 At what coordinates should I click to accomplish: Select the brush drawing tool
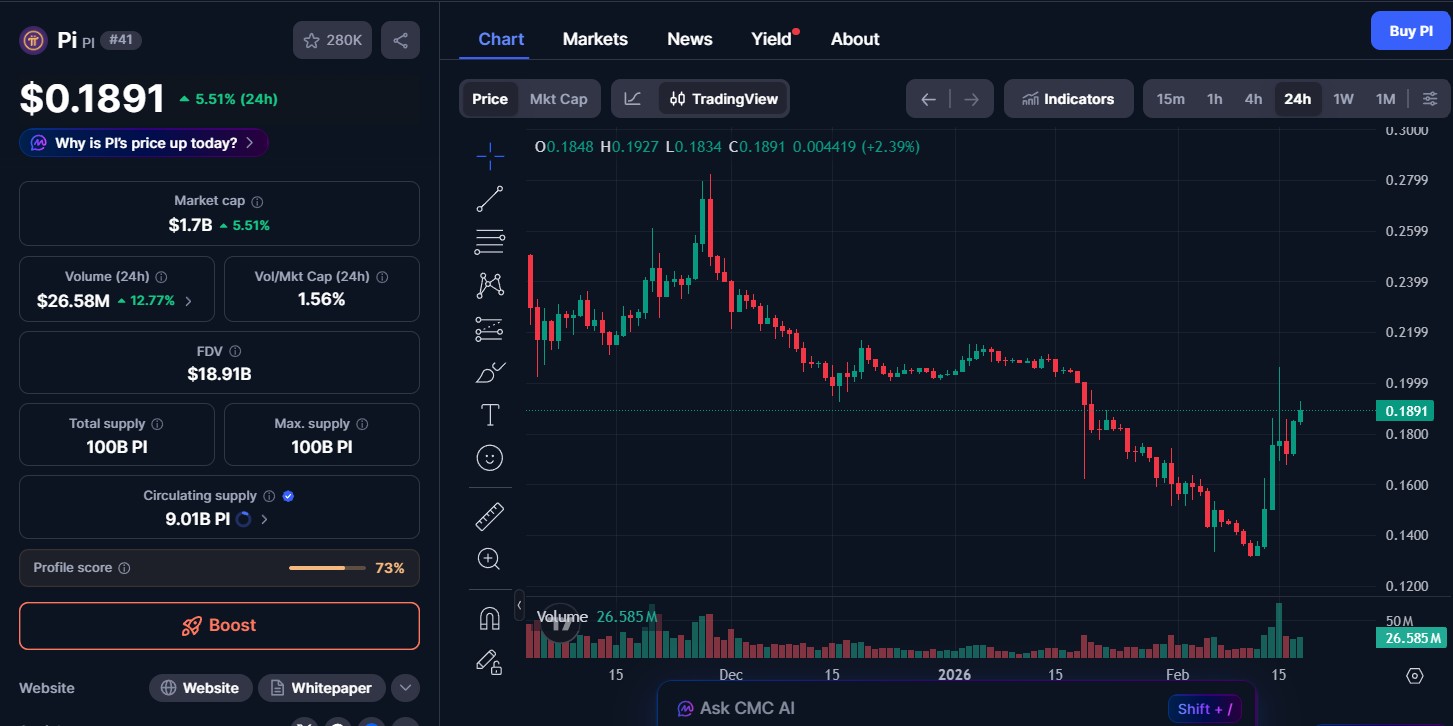pyautogui.click(x=489, y=371)
